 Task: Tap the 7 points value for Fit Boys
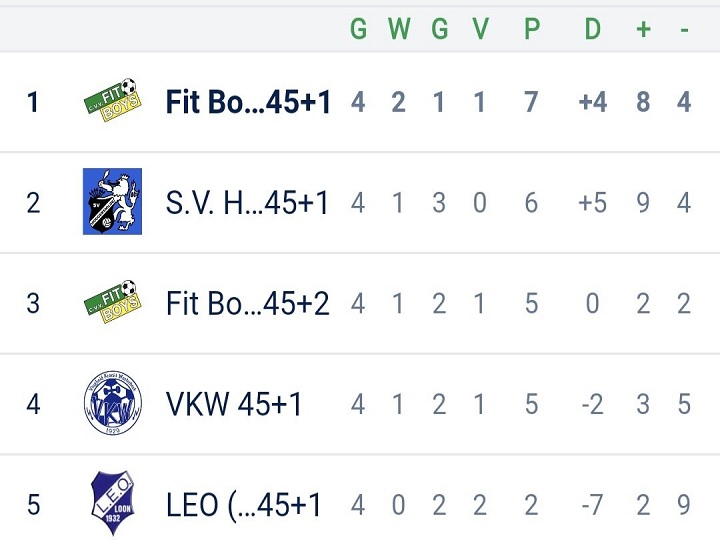point(531,101)
